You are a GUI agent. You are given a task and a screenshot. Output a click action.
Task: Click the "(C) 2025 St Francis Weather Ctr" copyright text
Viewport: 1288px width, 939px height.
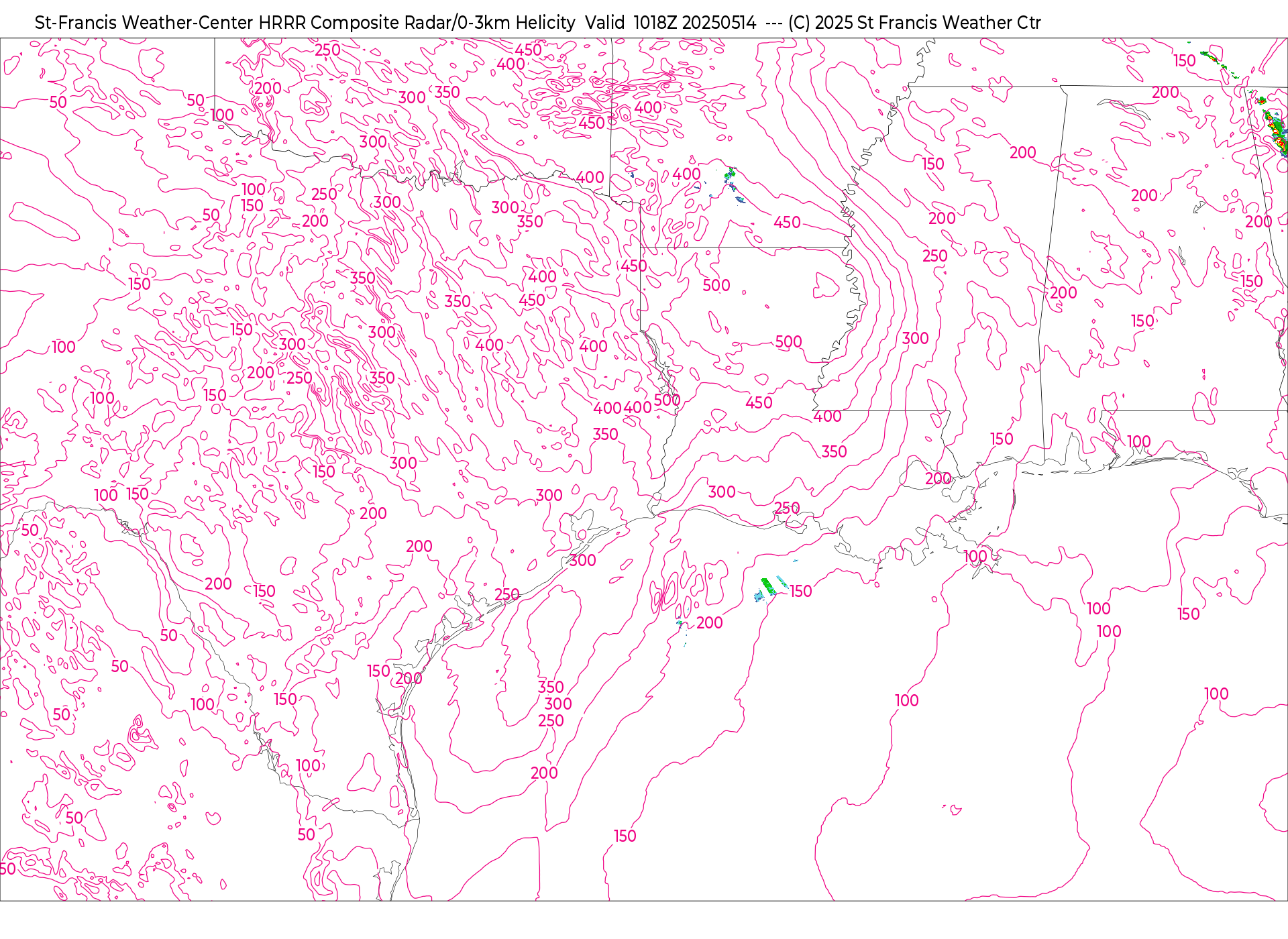[x=914, y=23]
